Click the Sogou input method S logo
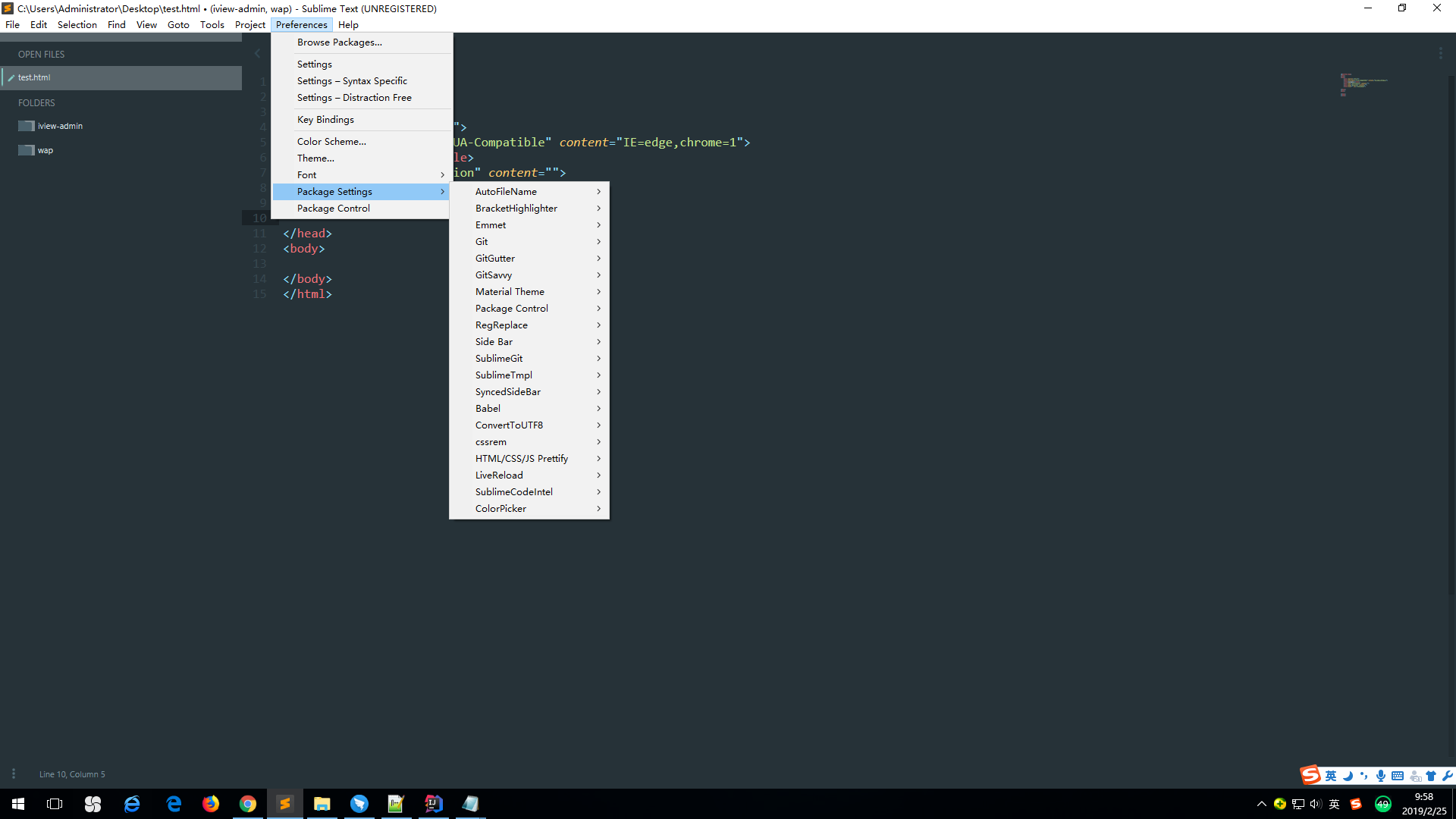 click(x=1310, y=775)
